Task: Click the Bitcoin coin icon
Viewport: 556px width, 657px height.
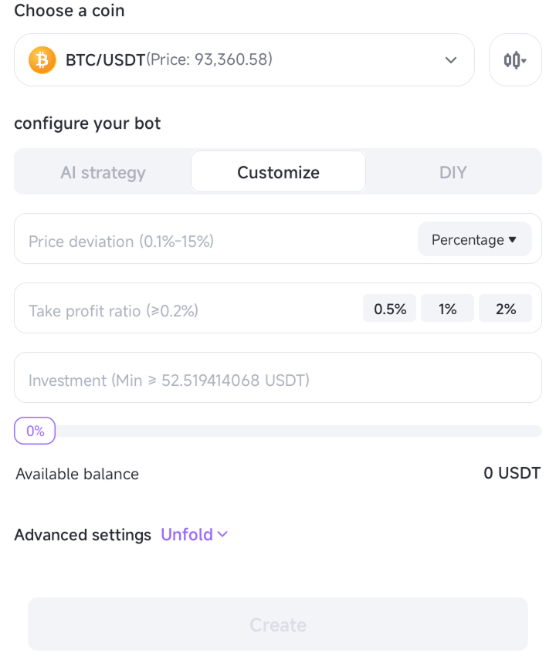Action: coord(42,60)
